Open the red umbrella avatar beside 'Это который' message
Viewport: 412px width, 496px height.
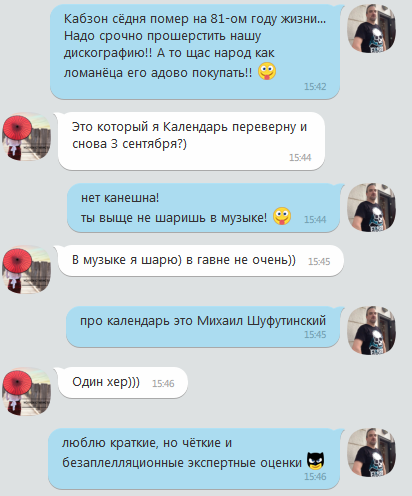coord(27,136)
